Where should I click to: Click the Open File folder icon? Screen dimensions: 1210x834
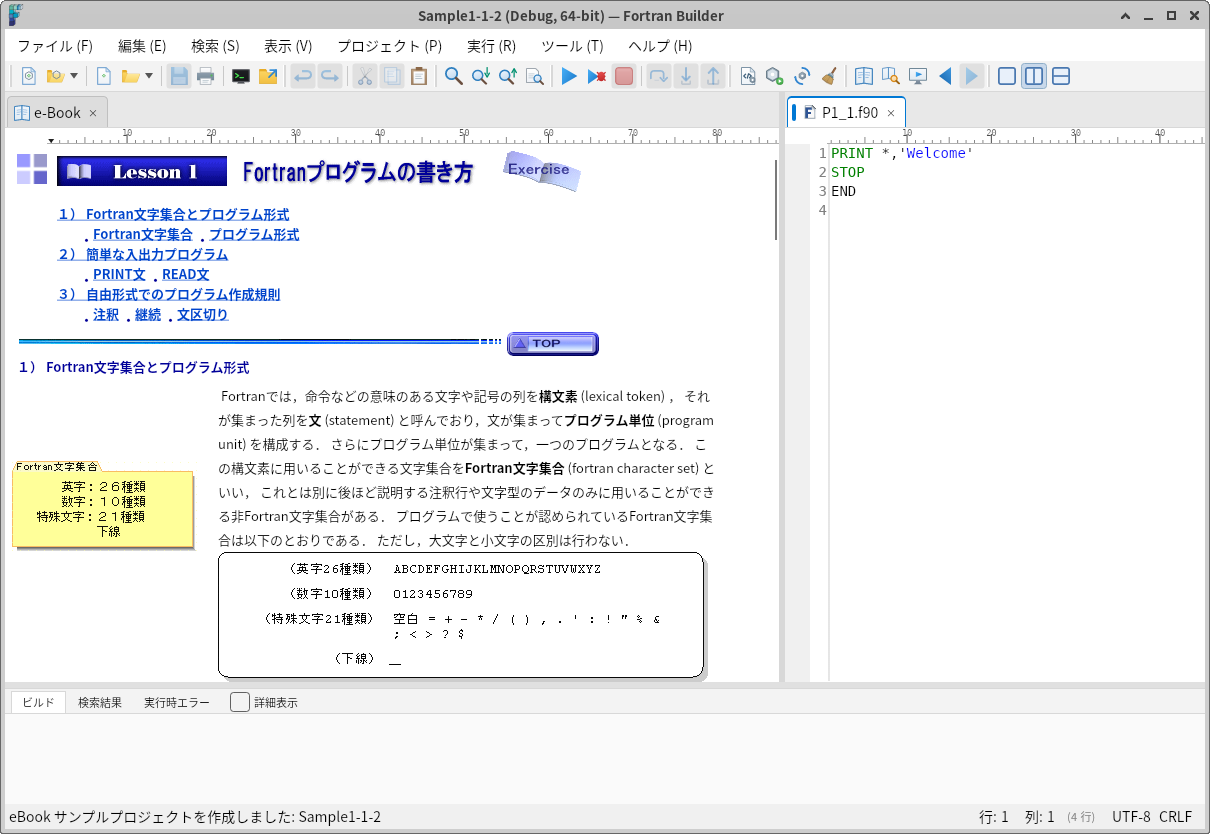pos(130,76)
